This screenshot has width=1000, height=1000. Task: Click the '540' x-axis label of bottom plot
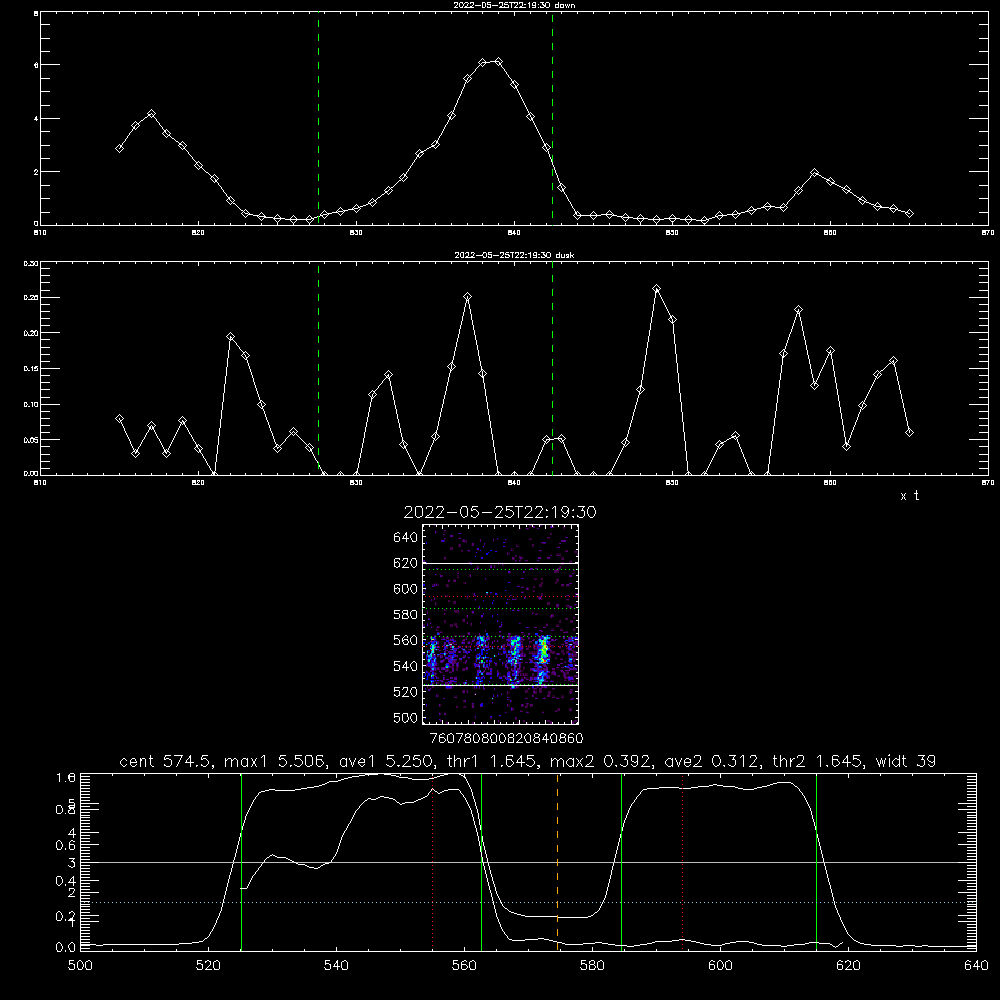[336, 966]
